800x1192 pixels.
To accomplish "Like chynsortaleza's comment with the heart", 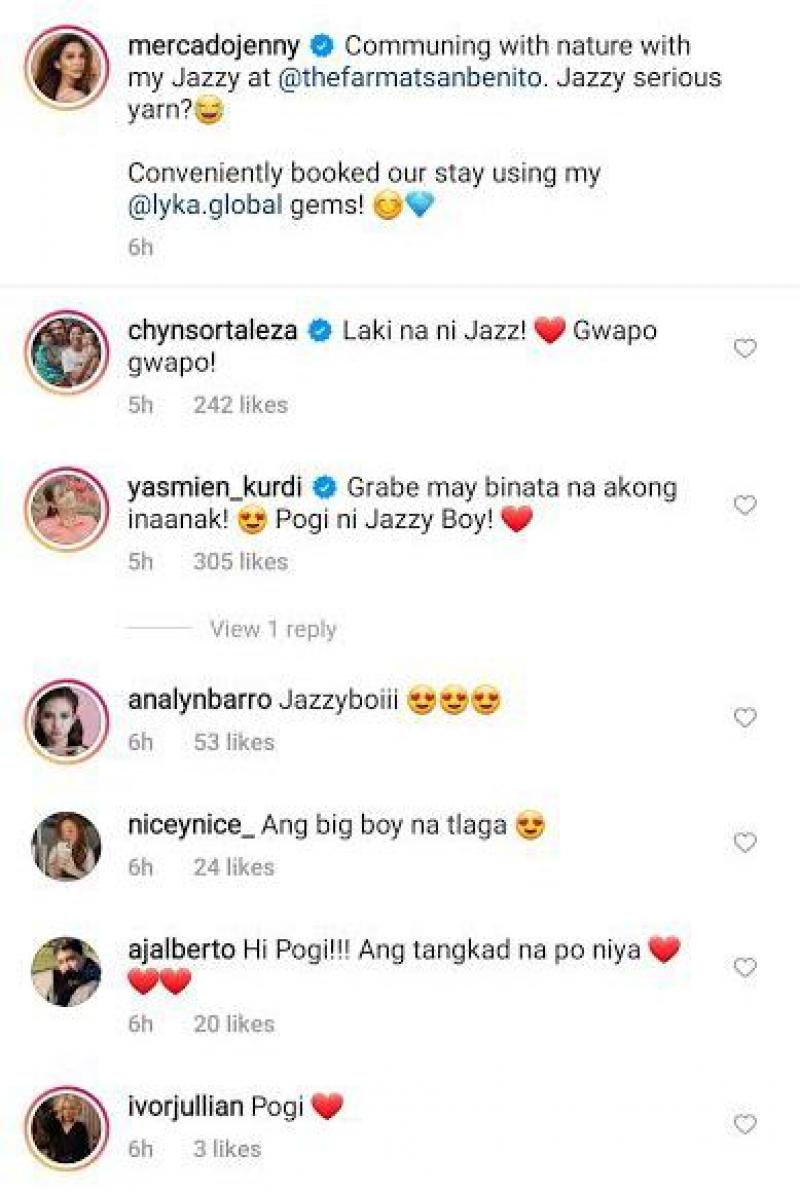I will click(745, 348).
